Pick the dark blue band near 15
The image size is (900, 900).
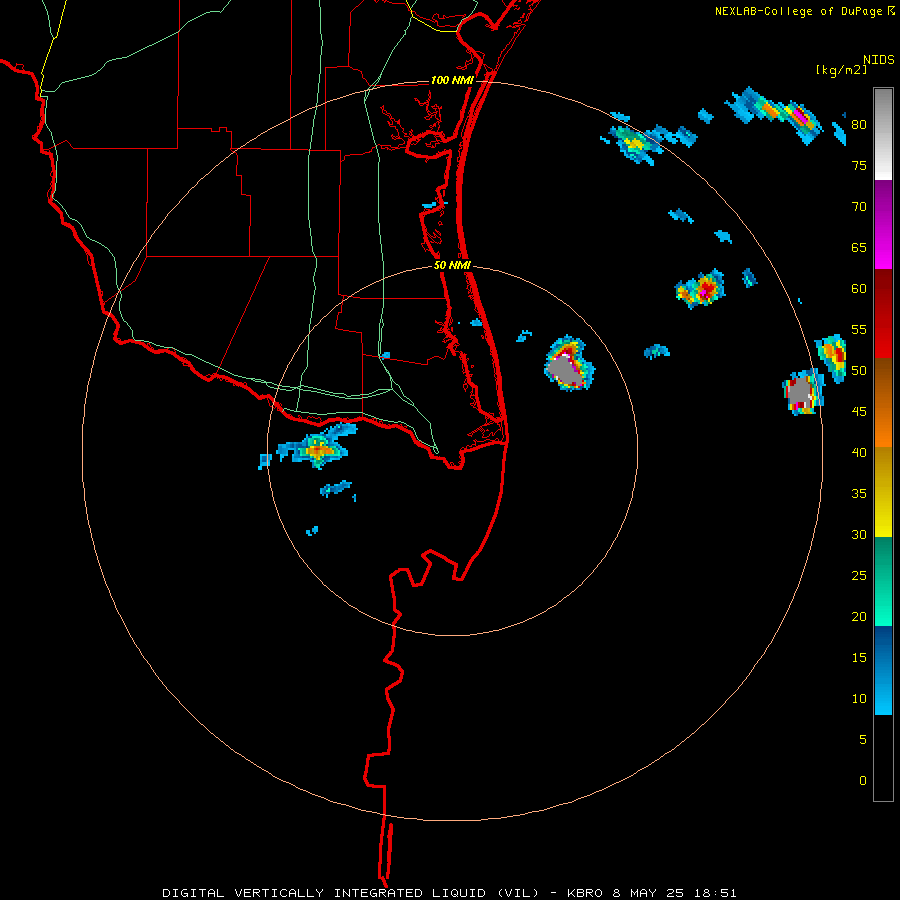tap(883, 649)
